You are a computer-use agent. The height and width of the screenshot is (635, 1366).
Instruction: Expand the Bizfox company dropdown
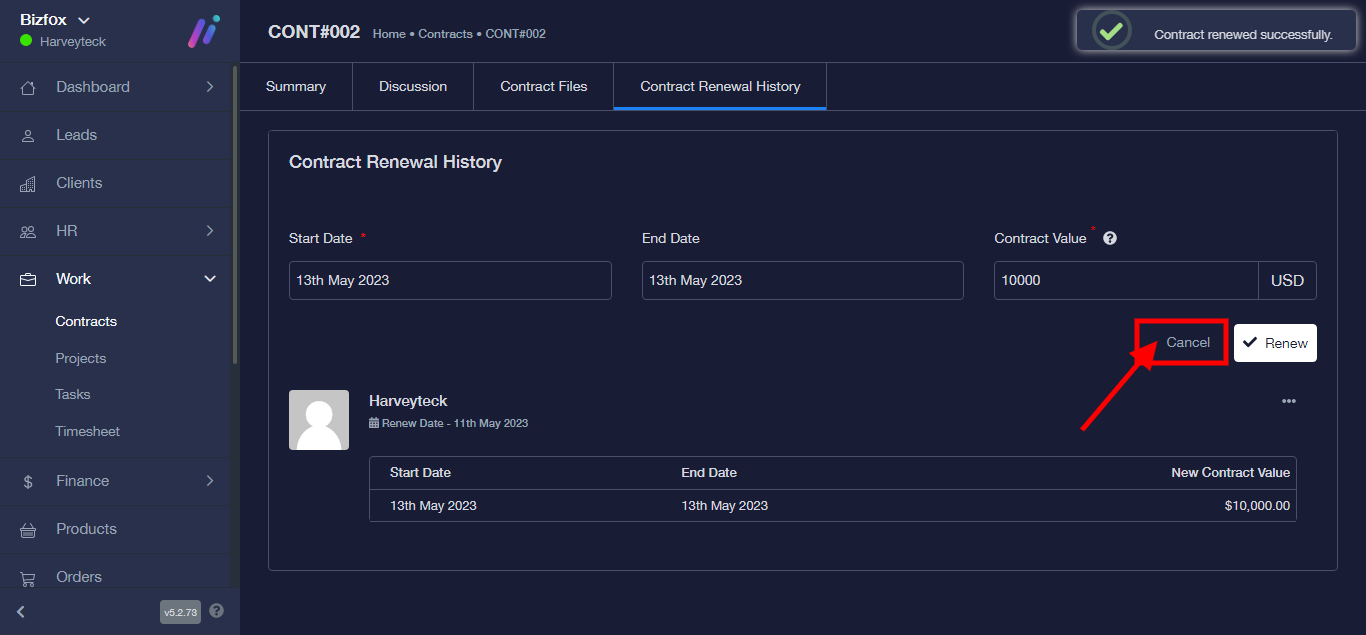[84, 20]
